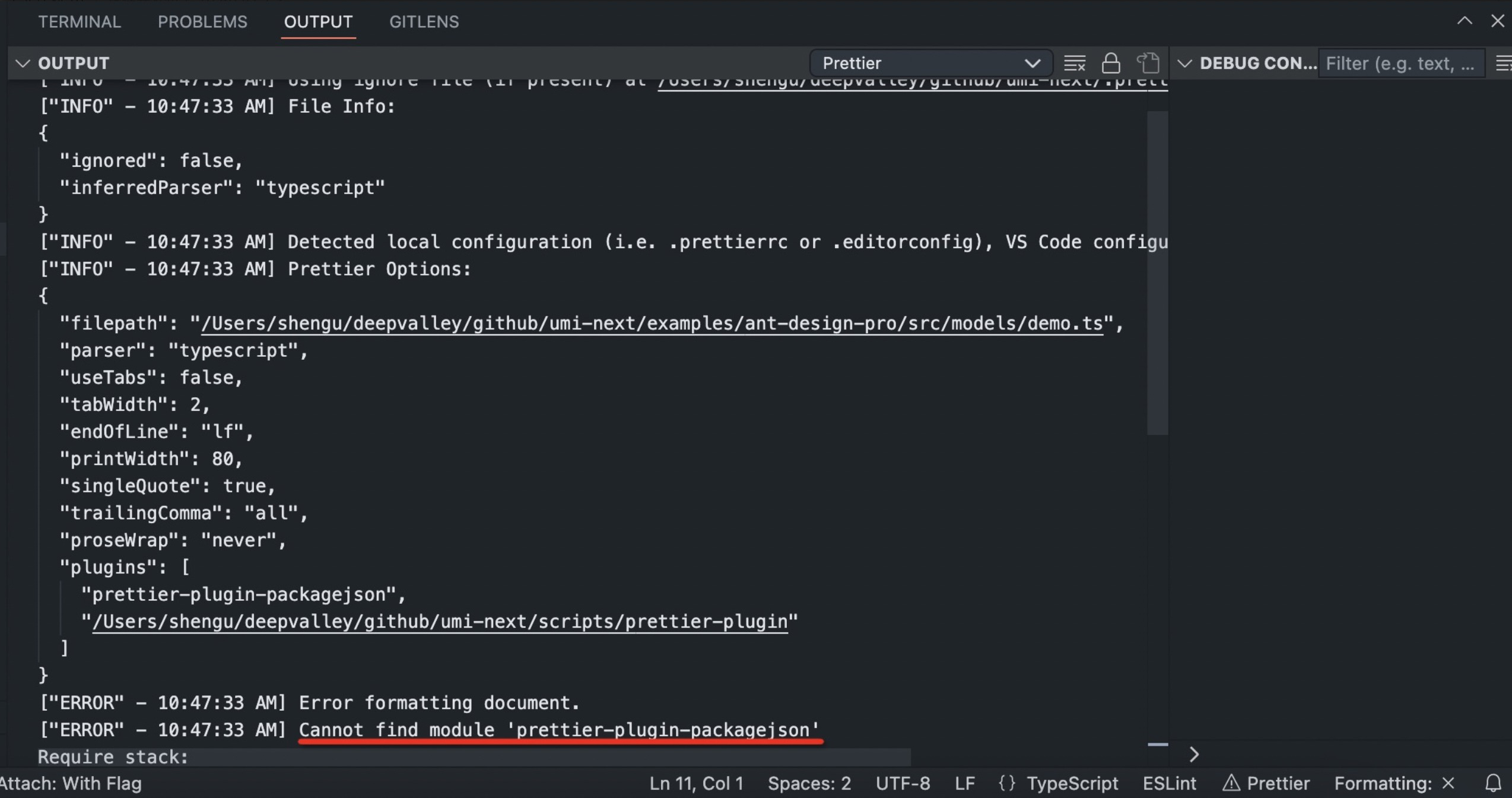Close the bottom panel
The image size is (1512, 798).
point(1498,21)
